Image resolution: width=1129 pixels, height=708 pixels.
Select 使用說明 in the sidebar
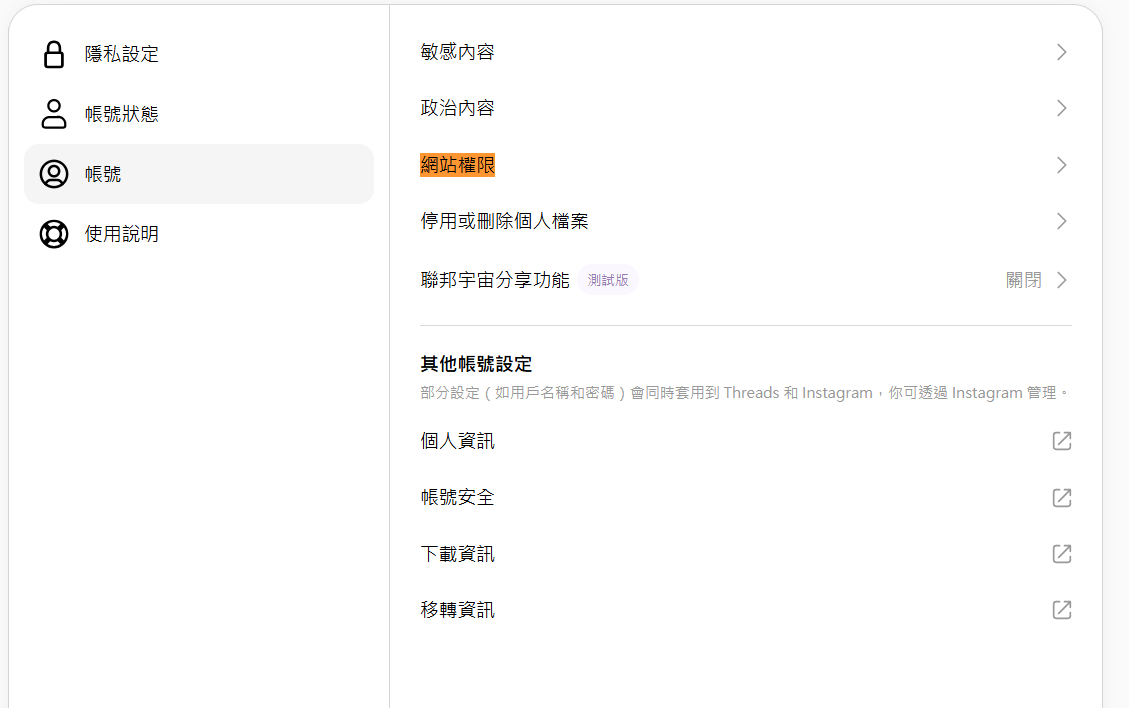[x=122, y=234]
